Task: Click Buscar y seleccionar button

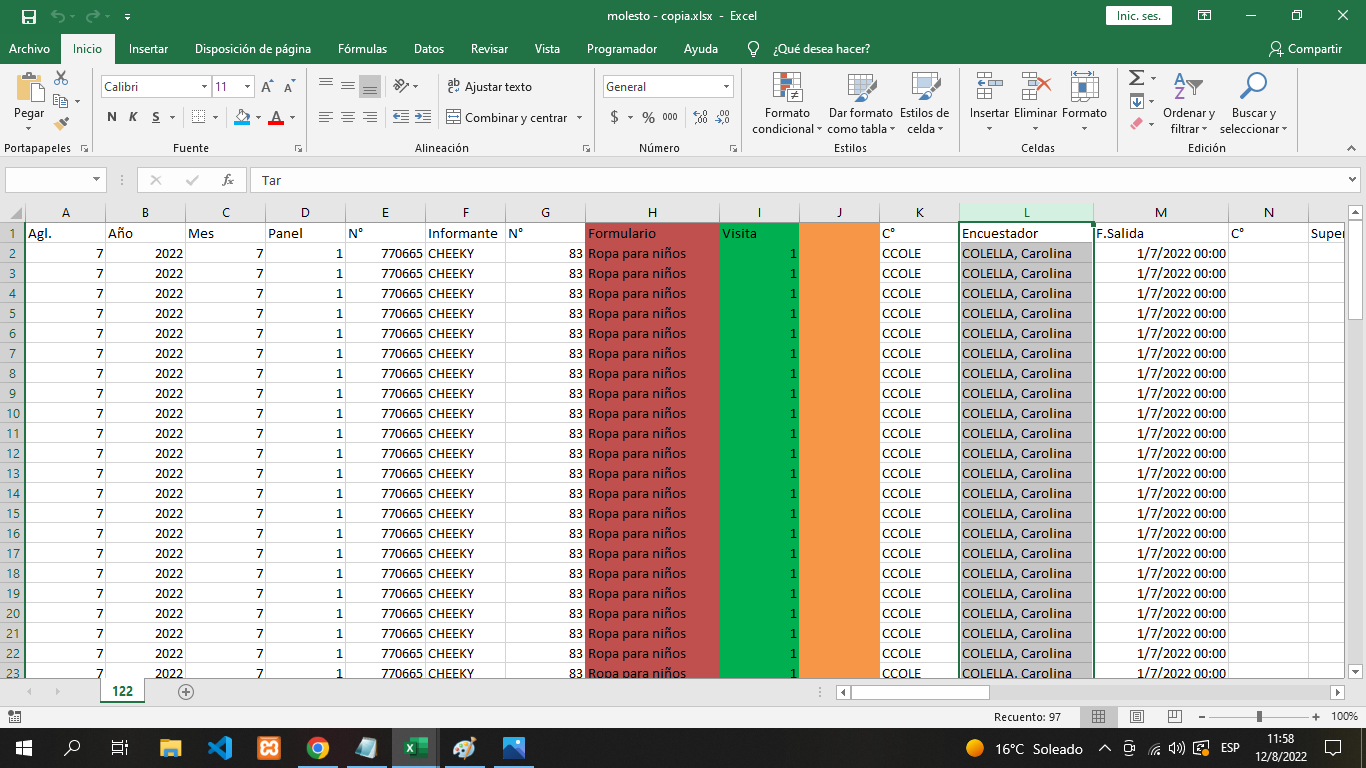Action: click(1253, 103)
